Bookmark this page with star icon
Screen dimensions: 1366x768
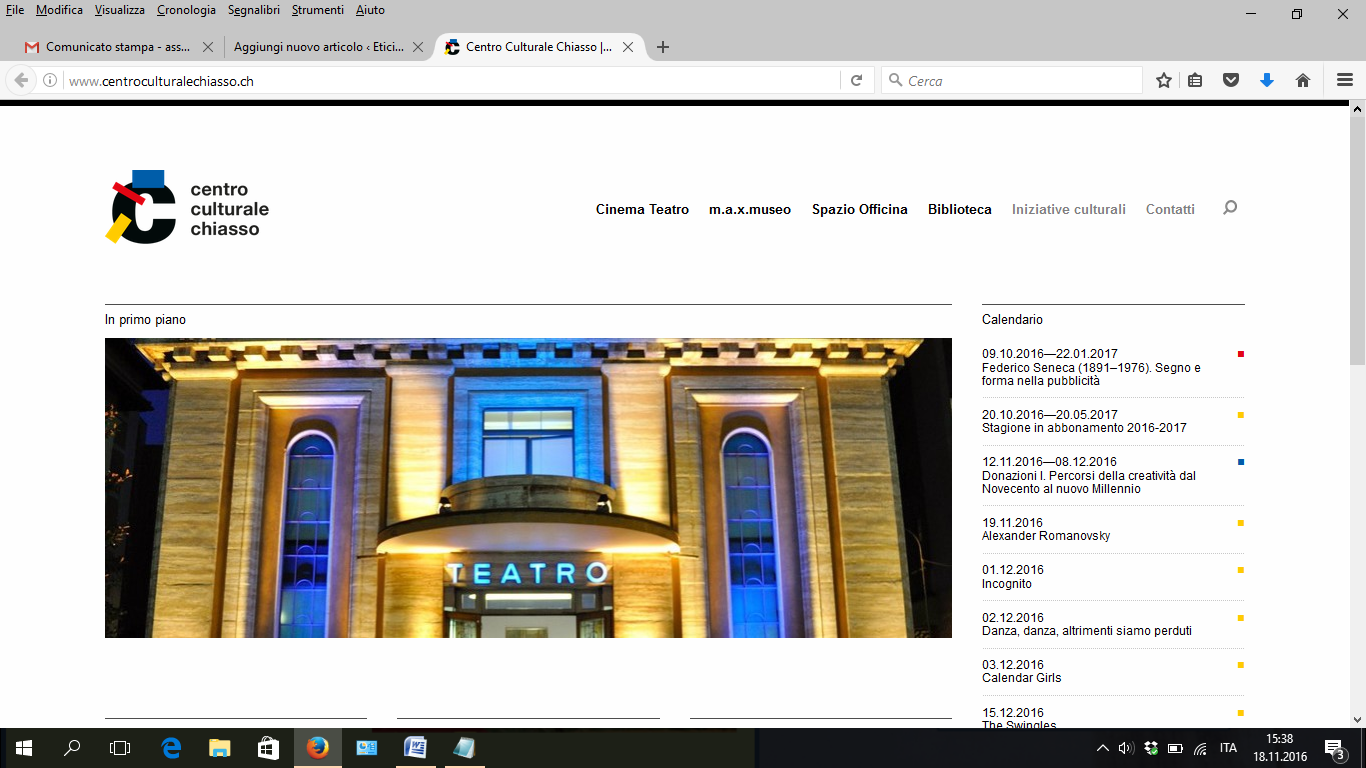pyautogui.click(x=1164, y=81)
